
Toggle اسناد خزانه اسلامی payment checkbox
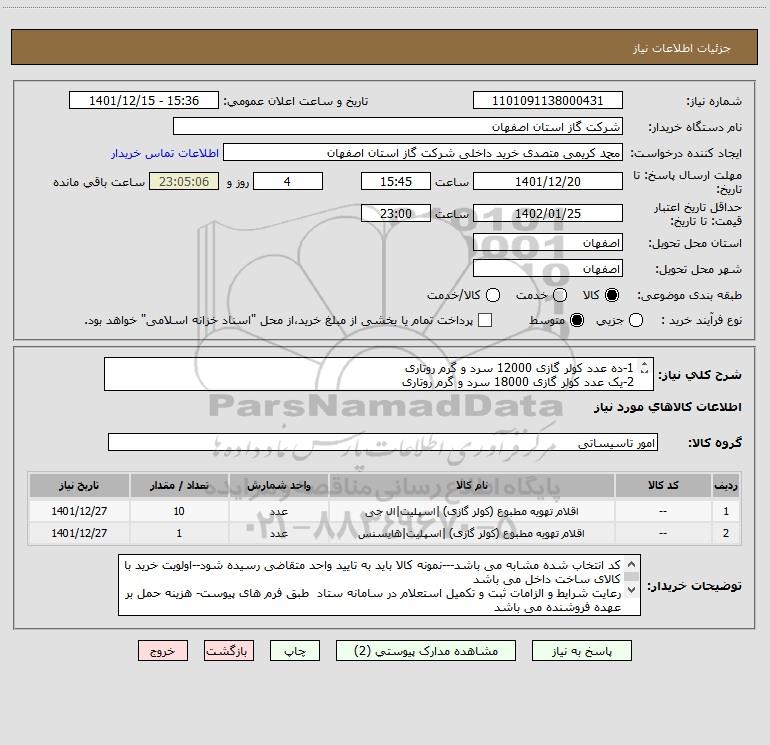point(485,320)
